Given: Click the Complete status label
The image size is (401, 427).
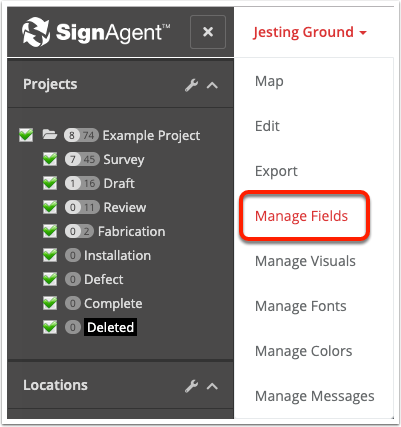Looking at the screenshot, I should pyautogui.click(x=113, y=304).
